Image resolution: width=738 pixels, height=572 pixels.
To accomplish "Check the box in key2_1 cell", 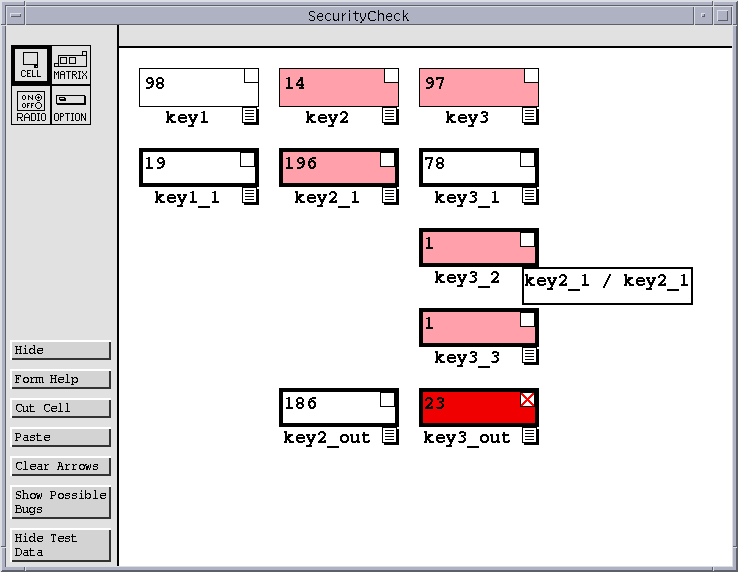I will [x=387, y=160].
